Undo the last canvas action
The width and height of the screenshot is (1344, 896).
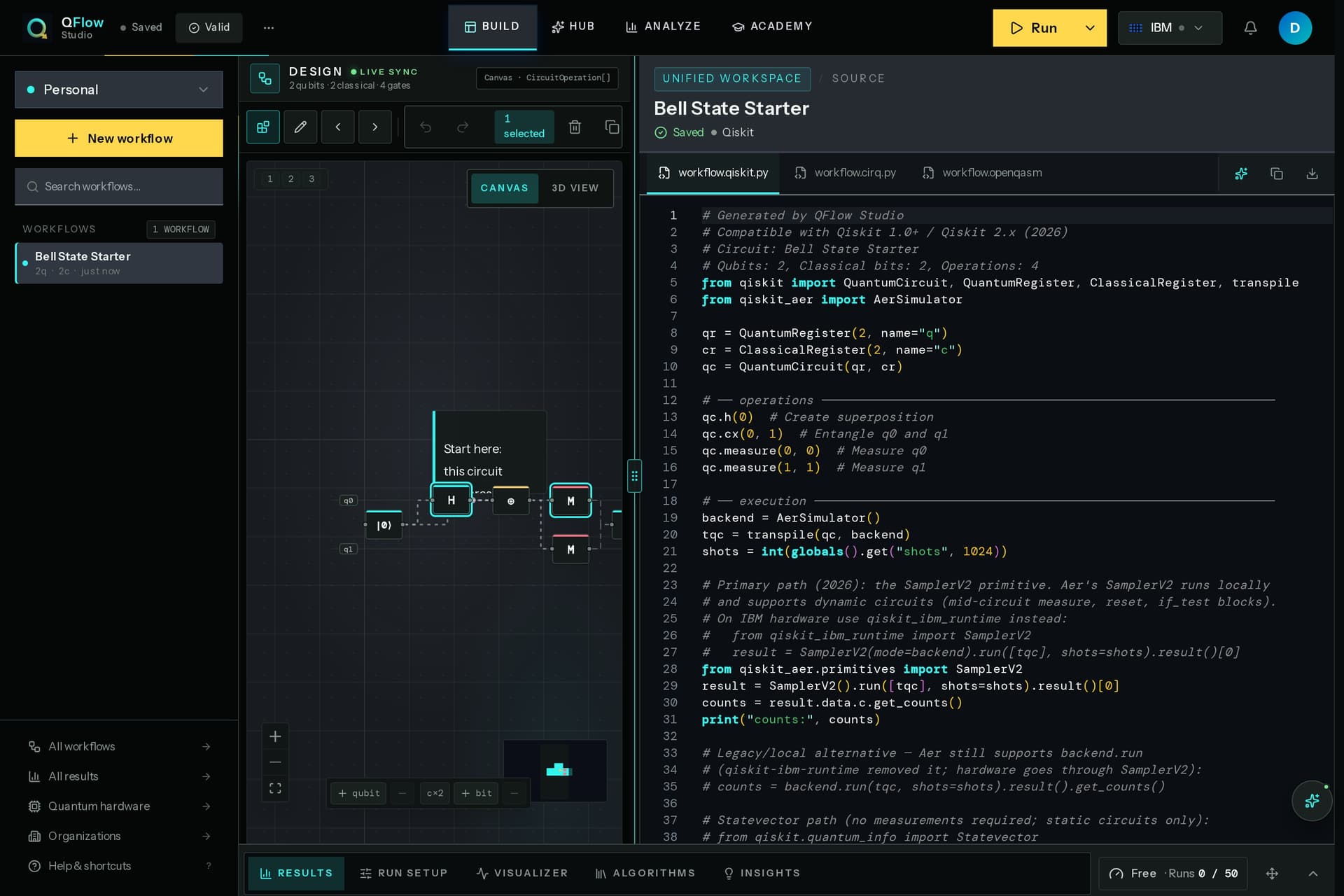(426, 127)
